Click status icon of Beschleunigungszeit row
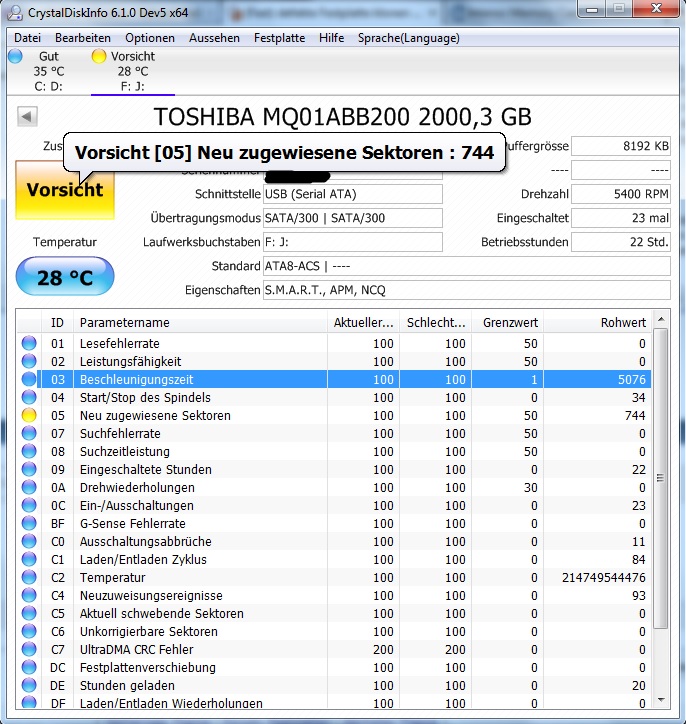686x724 pixels. coord(29,379)
